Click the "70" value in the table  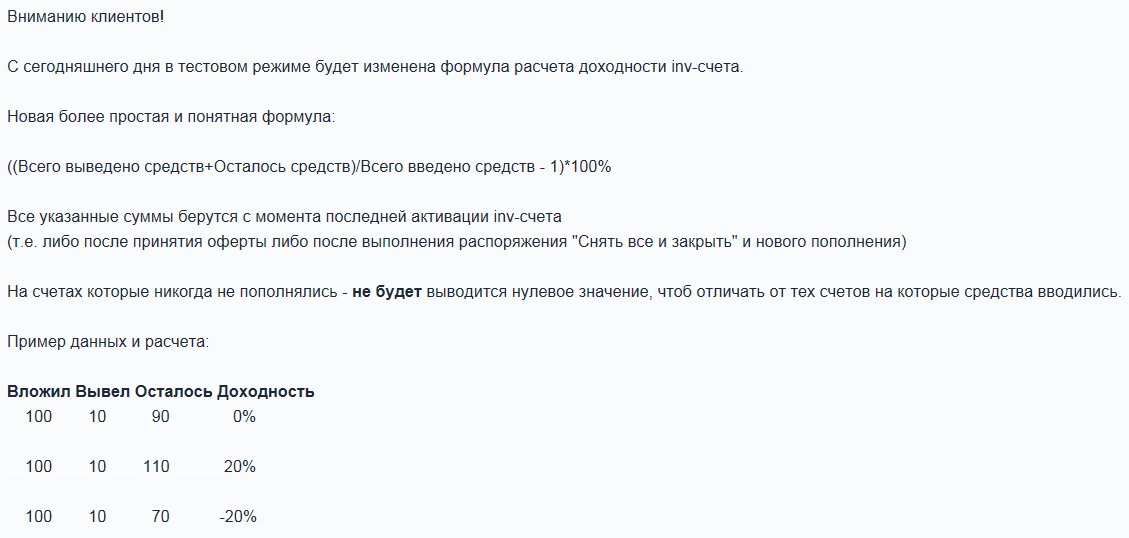click(160, 516)
